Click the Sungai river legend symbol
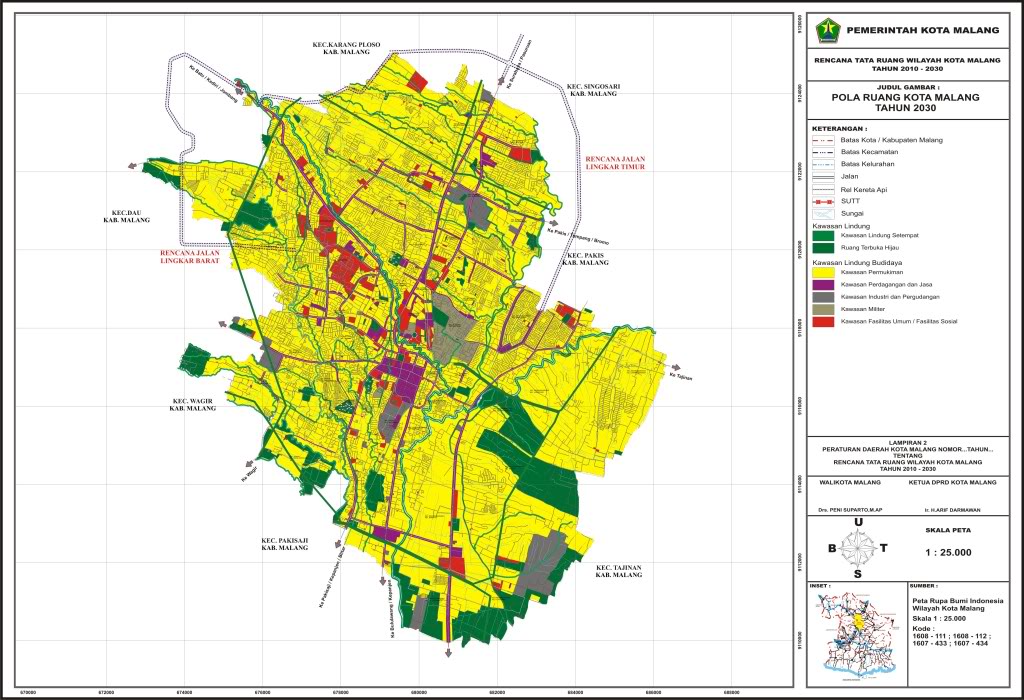1024x700 pixels. [824, 214]
